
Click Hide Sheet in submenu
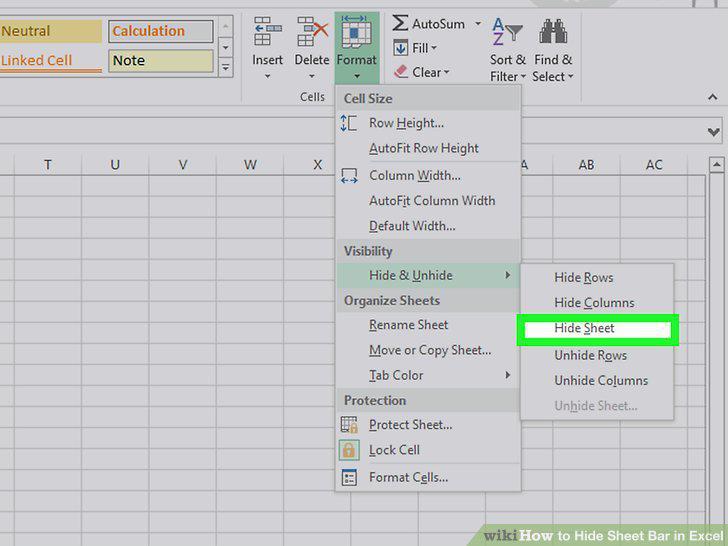click(598, 330)
